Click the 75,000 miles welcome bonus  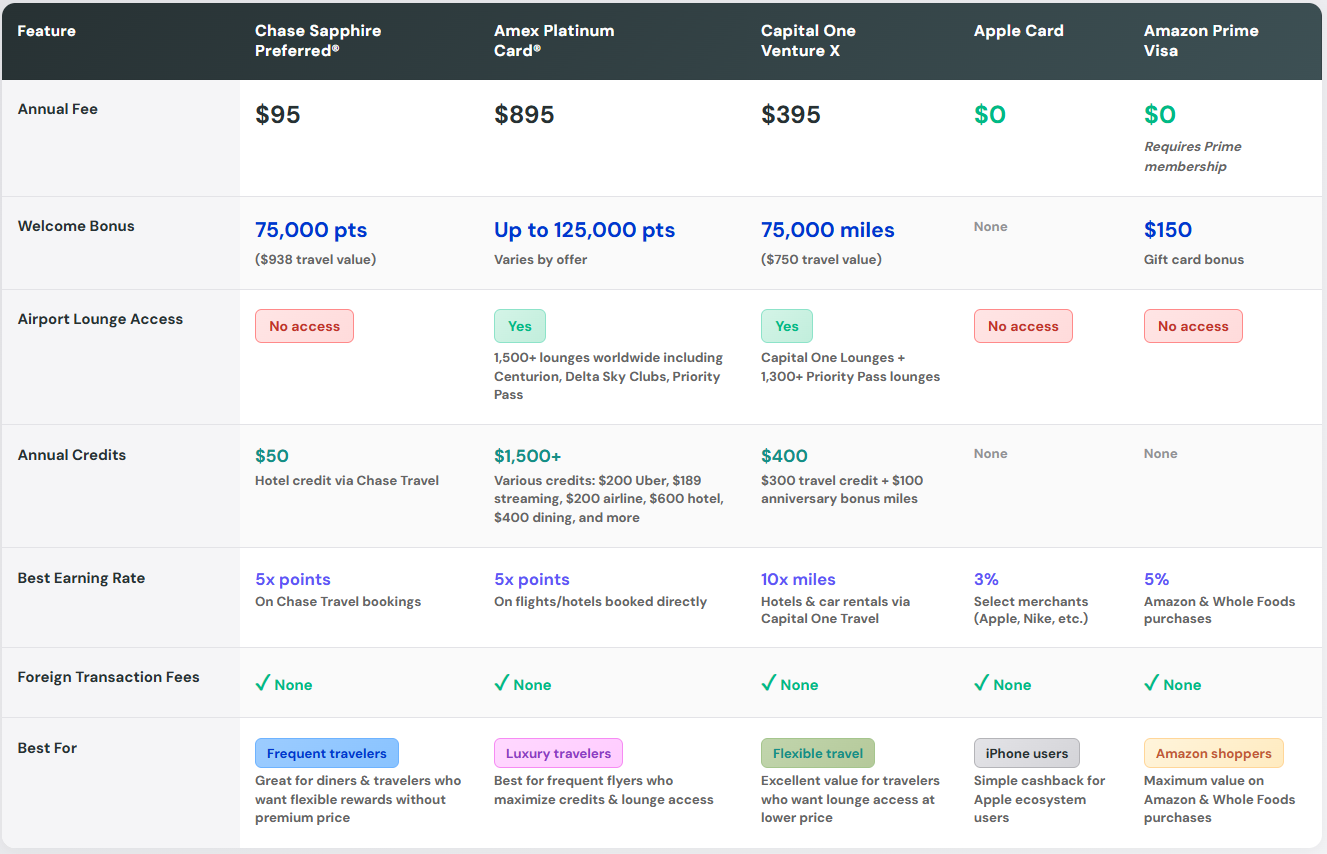(x=828, y=230)
